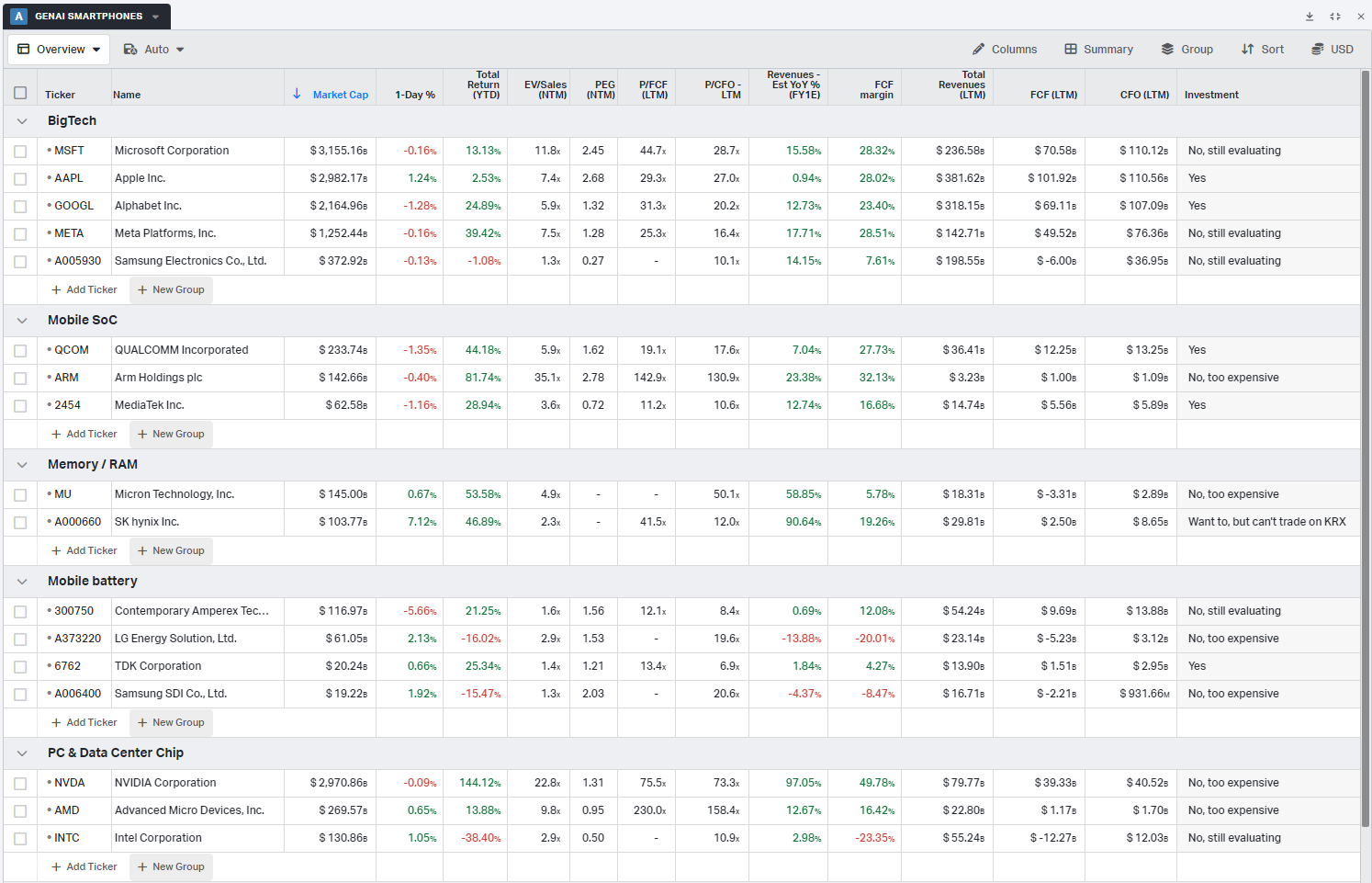Image resolution: width=1372 pixels, height=883 pixels.
Task: Add Ticker in PC & Data Center Chip group
Action: pos(84,866)
